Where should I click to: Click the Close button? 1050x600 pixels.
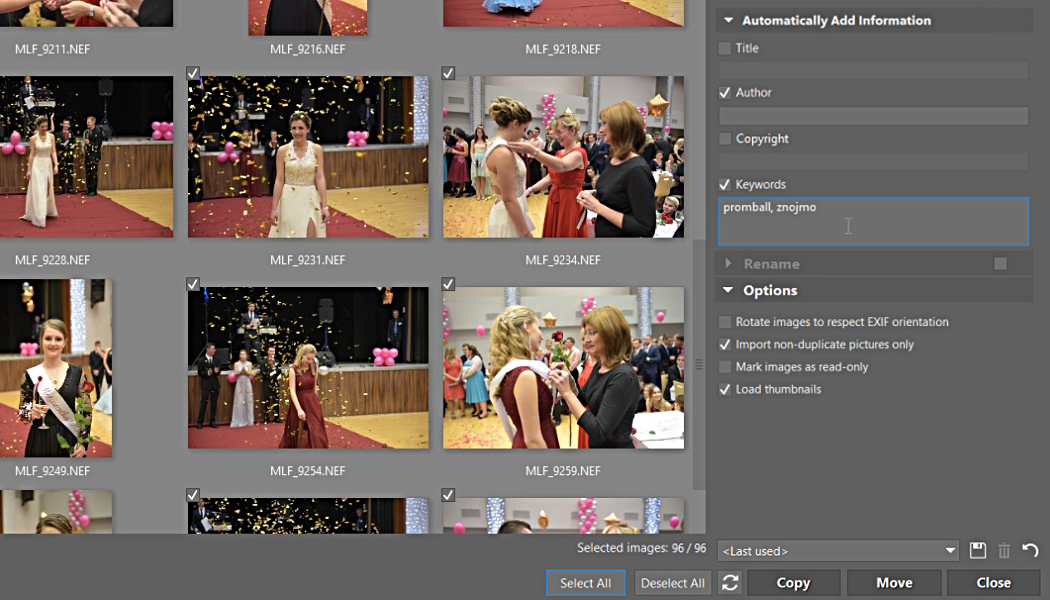994,583
